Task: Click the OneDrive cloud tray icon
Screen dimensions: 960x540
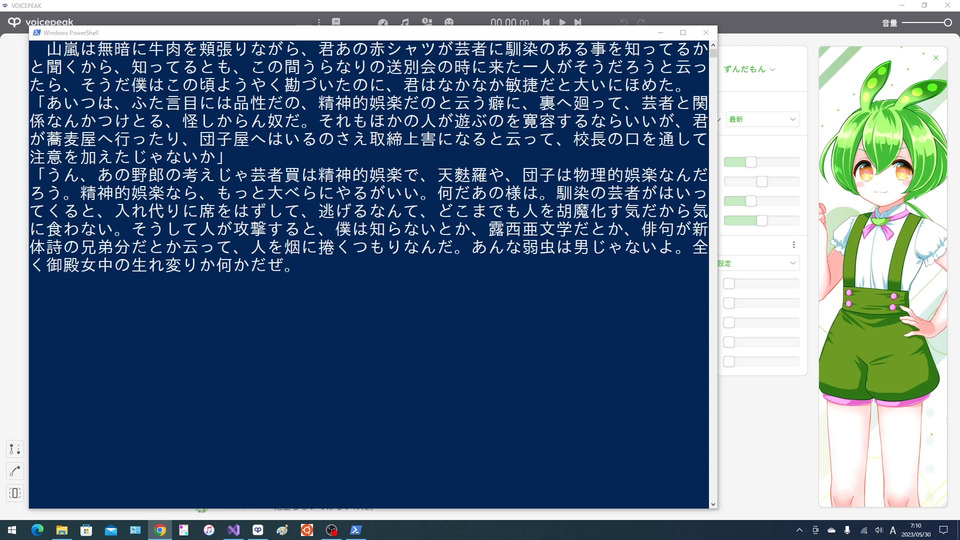Action: click(x=831, y=530)
